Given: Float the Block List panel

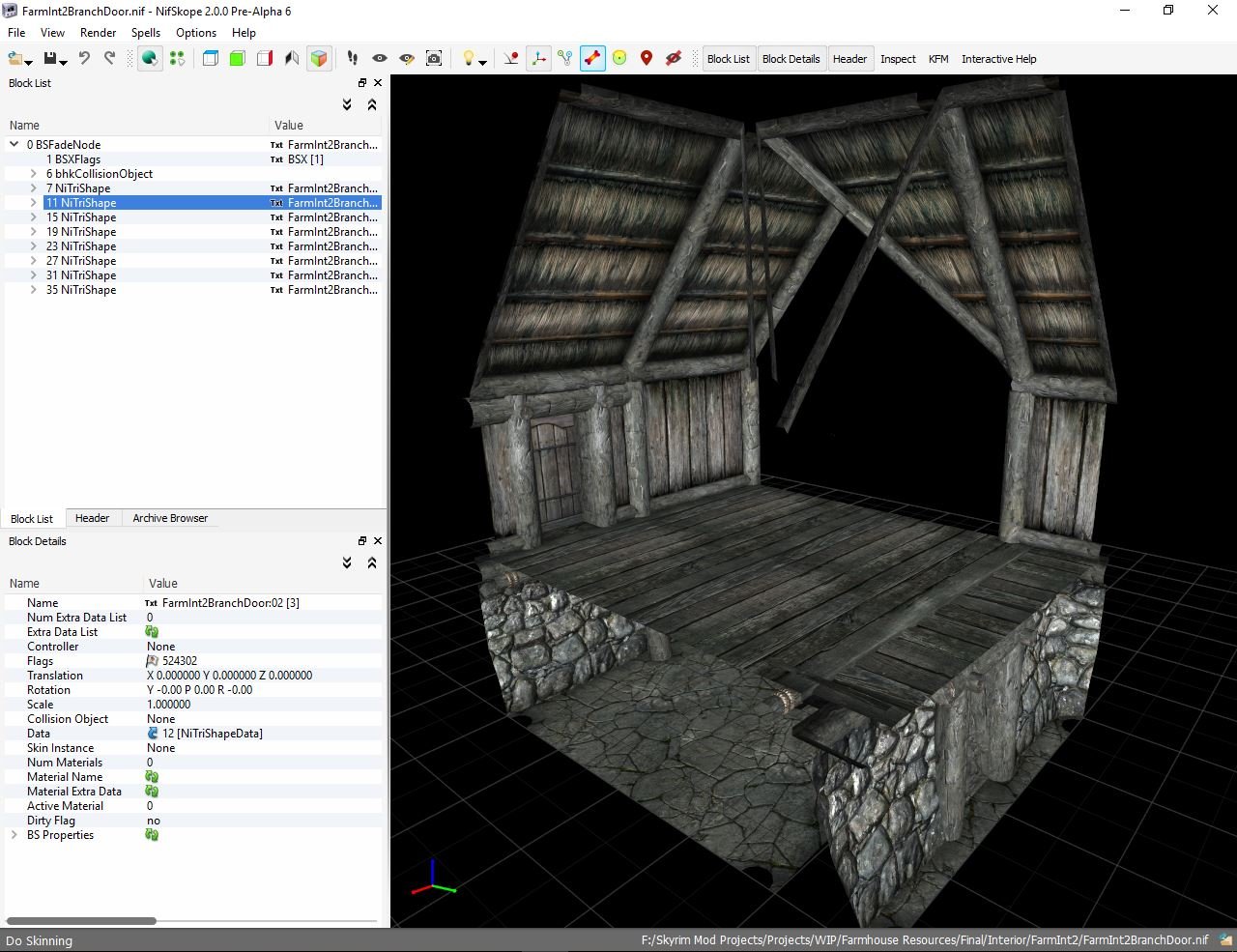Looking at the screenshot, I should (362, 83).
